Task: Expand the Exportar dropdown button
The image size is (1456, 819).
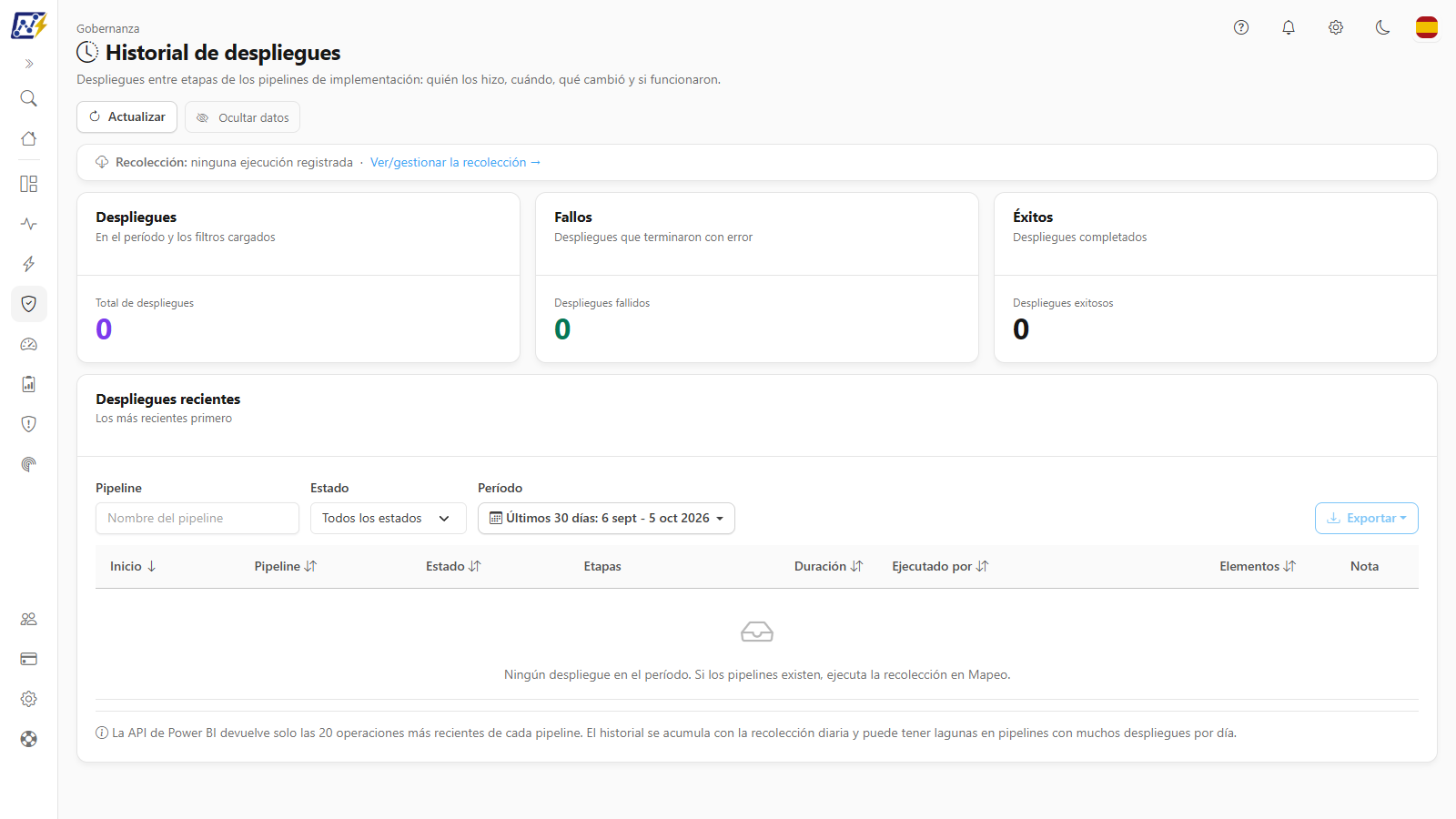Action: point(1367,519)
